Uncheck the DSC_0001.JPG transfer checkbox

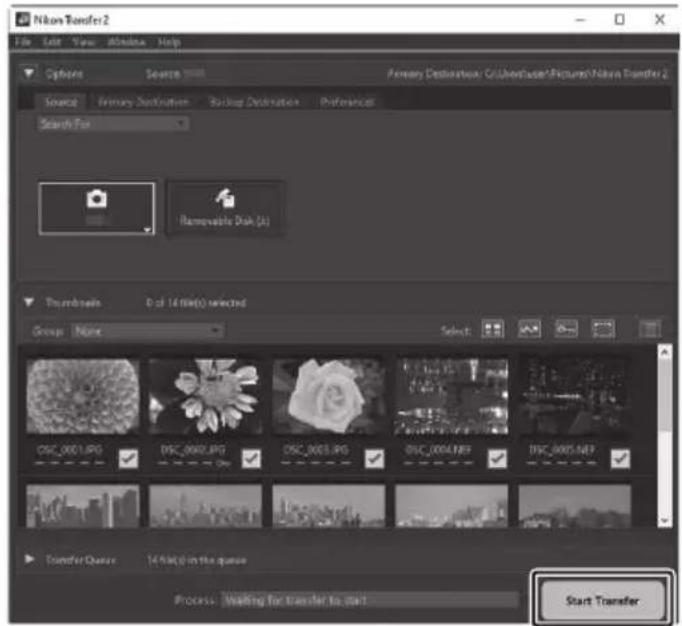[x=128, y=458]
